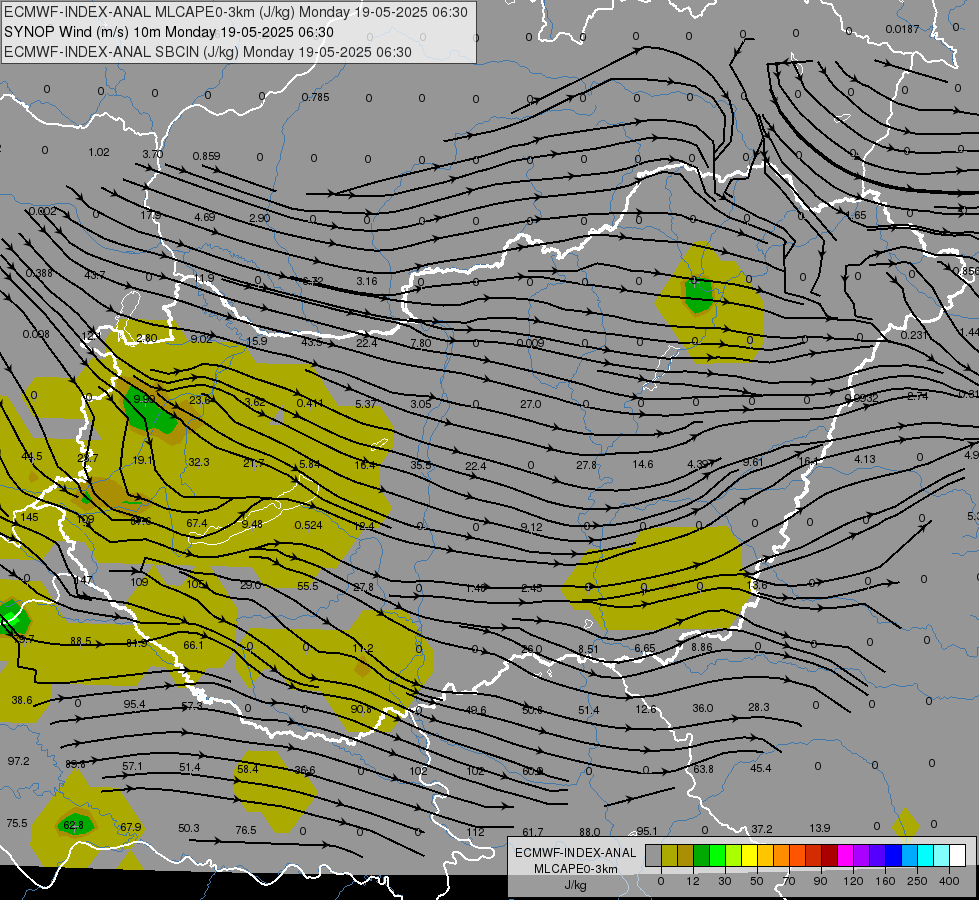Click the map value '55.5'

308,586
